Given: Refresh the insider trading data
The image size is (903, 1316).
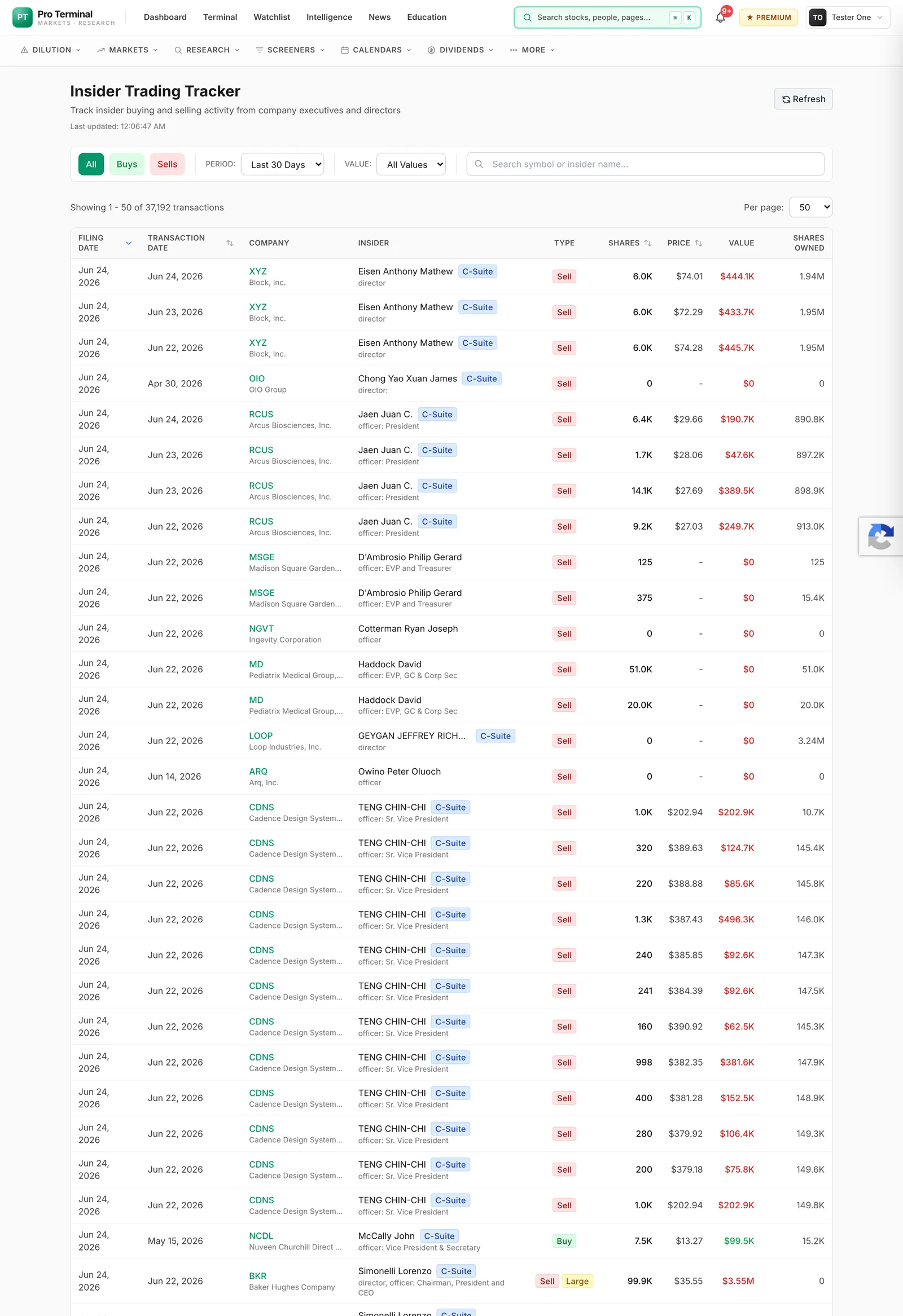Looking at the screenshot, I should 803,99.
